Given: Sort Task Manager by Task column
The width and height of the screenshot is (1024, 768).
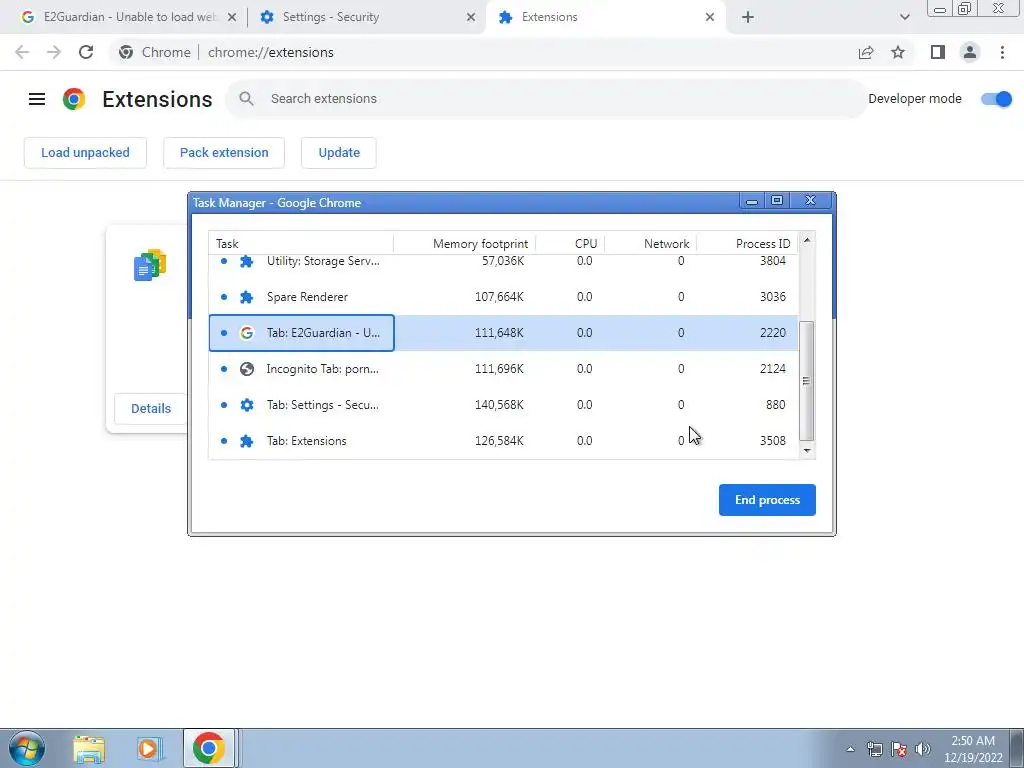Looking at the screenshot, I should click(301, 244).
